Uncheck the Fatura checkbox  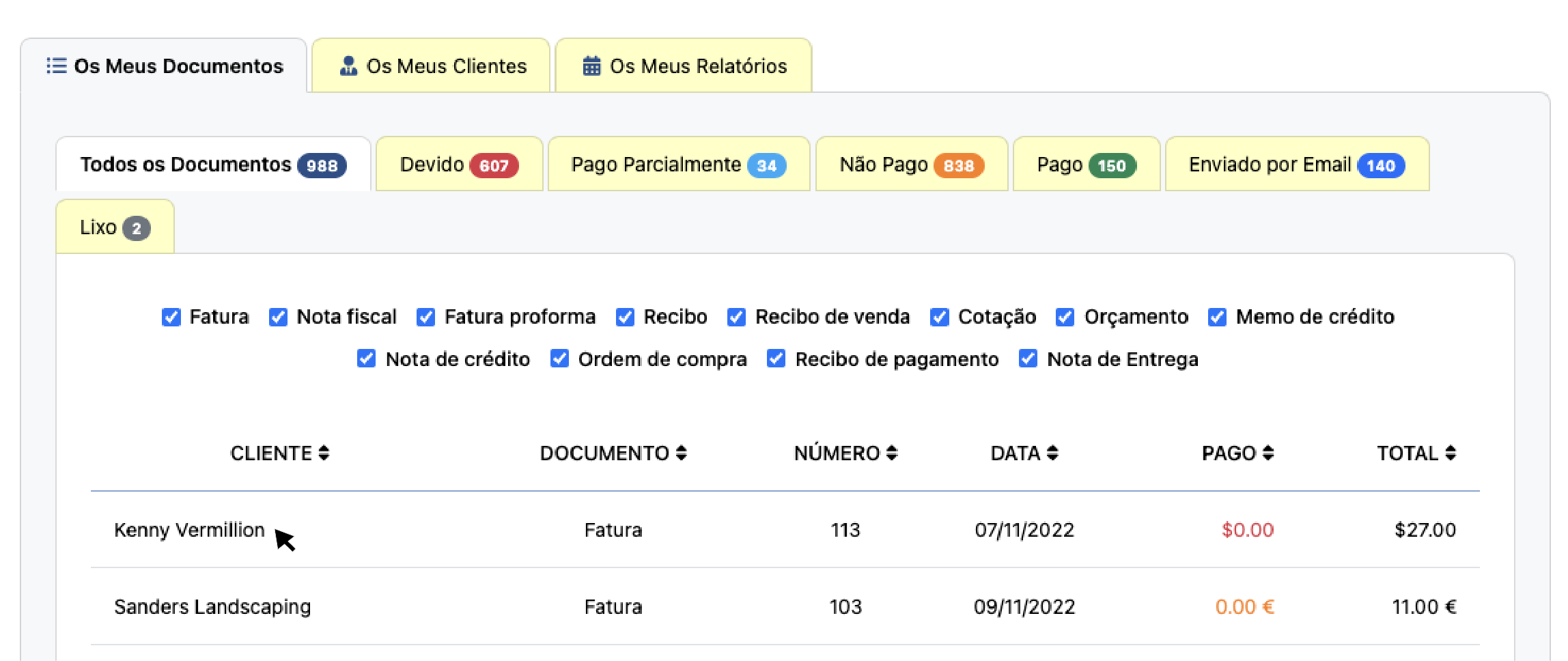[x=171, y=317]
